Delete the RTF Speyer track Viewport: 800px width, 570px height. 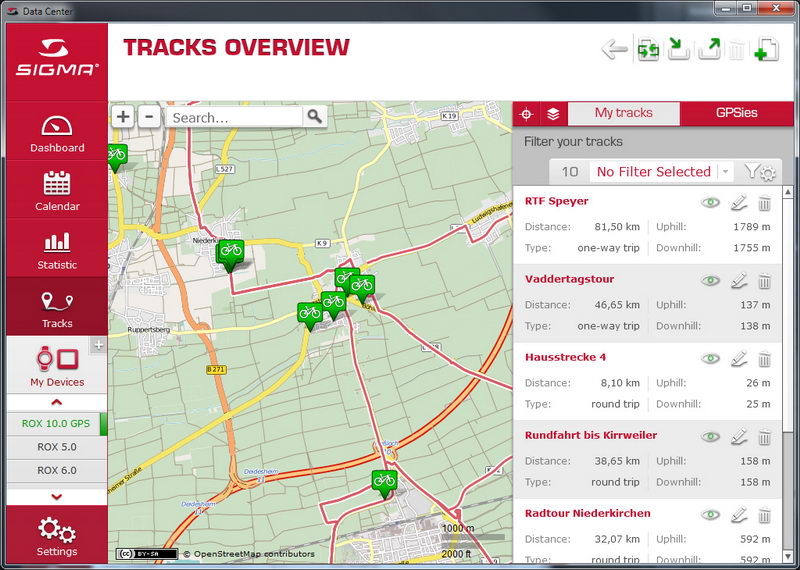(x=764, y=203)
